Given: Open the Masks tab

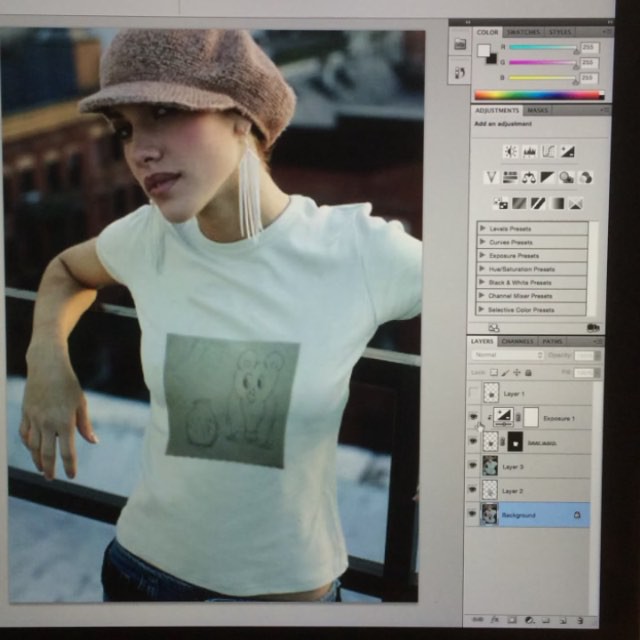Looking at the screenshot, I should (x=537, y=110).
